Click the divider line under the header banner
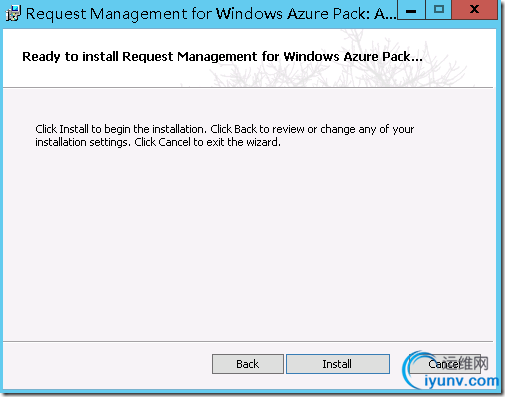 click(248, 88)
